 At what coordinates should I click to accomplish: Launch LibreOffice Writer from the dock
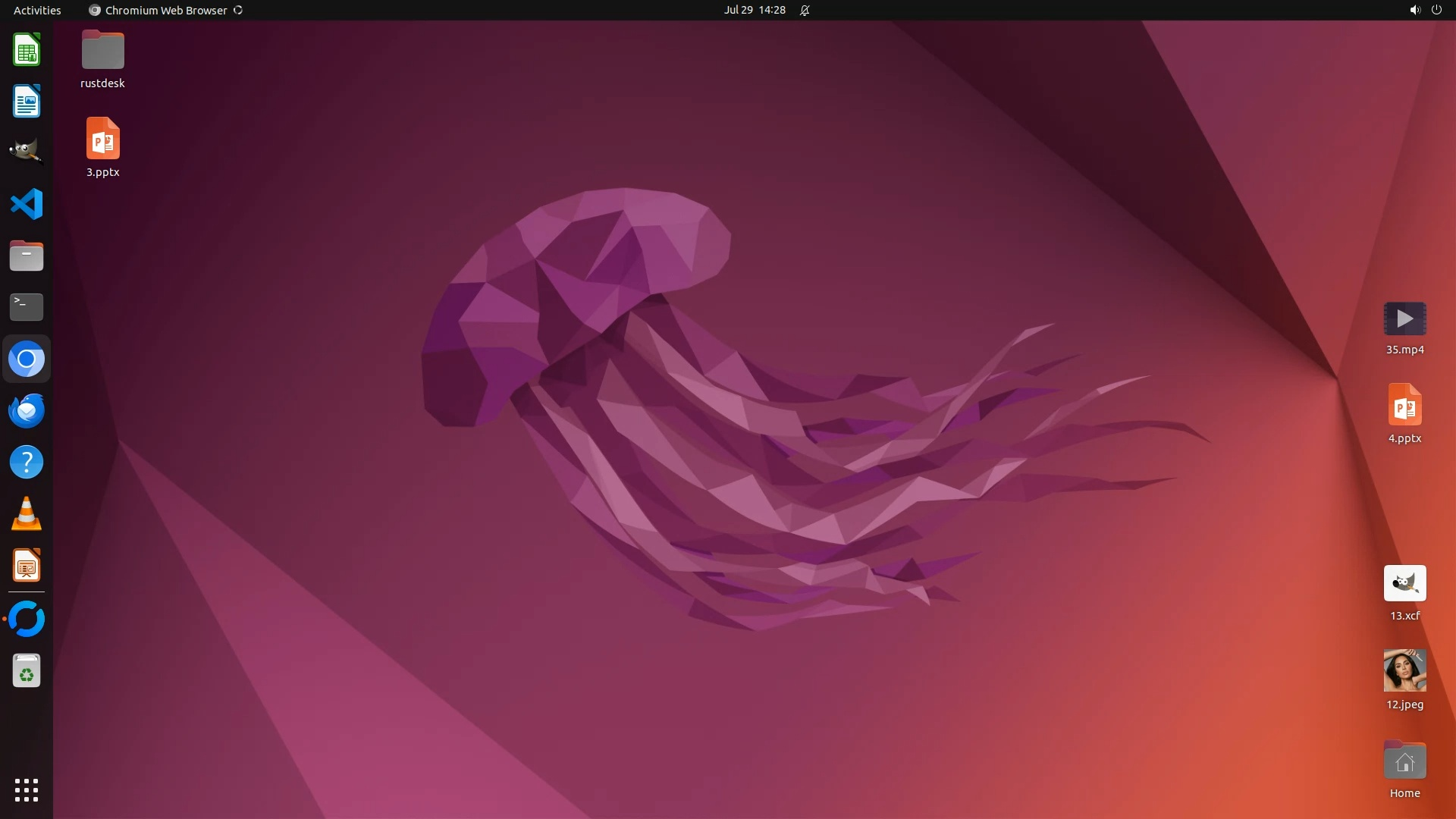(27, 102)
